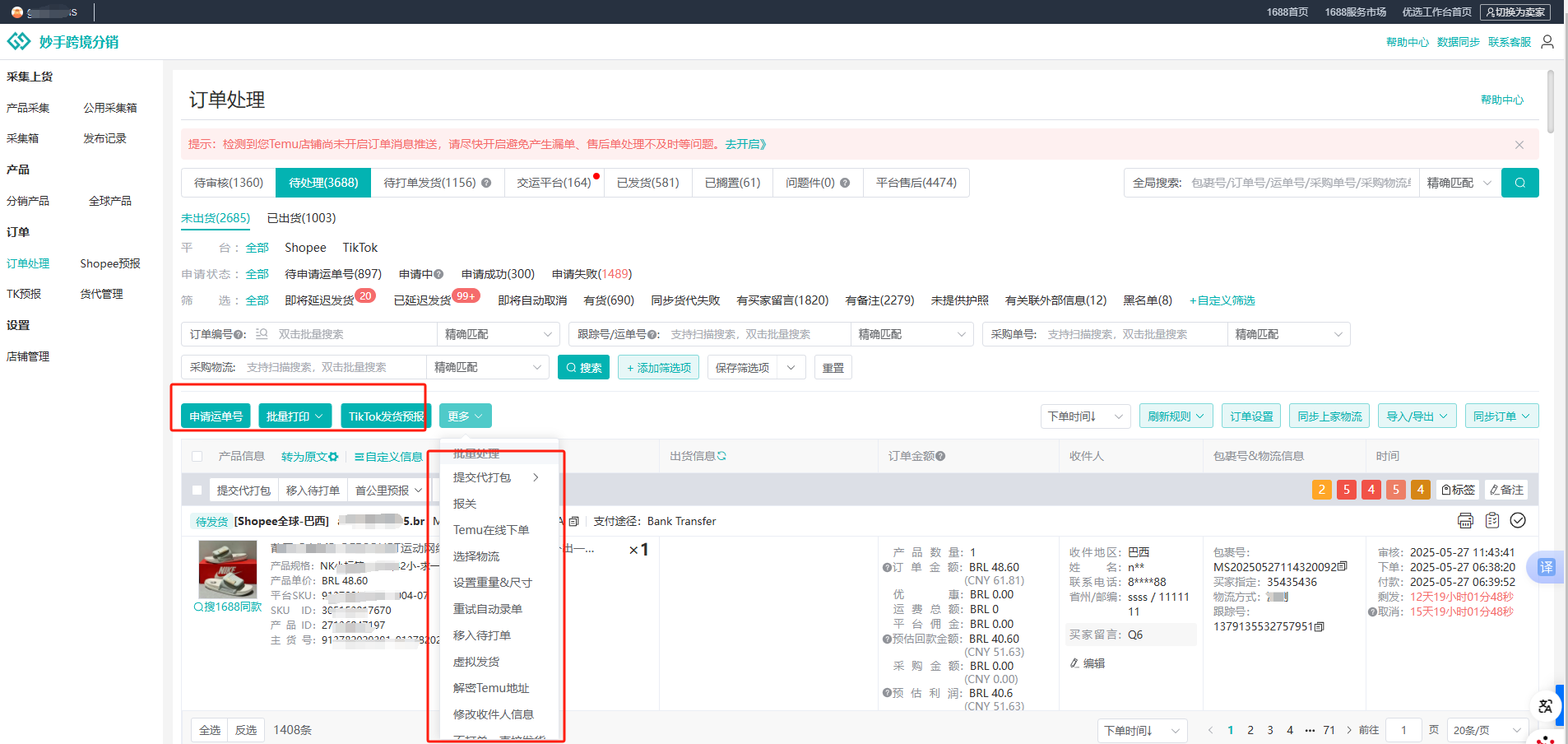Screen dimensions: 1568x744
Task: Click the floating translate icon at right edge
Action: [1547, 567]
